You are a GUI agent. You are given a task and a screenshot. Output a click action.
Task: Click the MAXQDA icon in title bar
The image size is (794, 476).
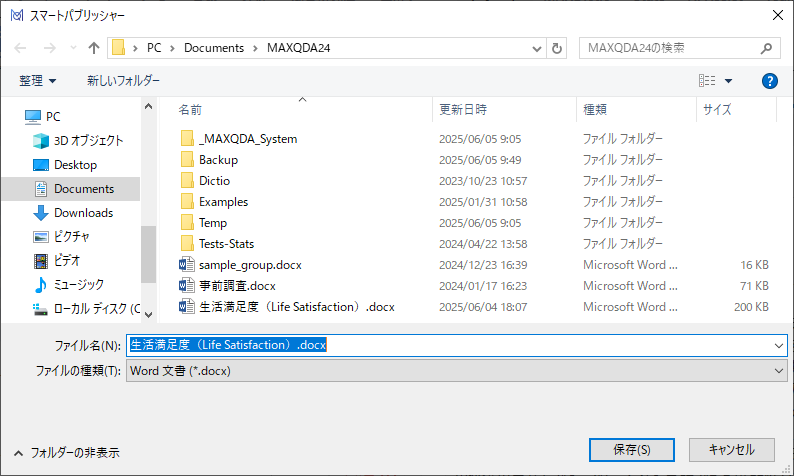click(17, 16)
